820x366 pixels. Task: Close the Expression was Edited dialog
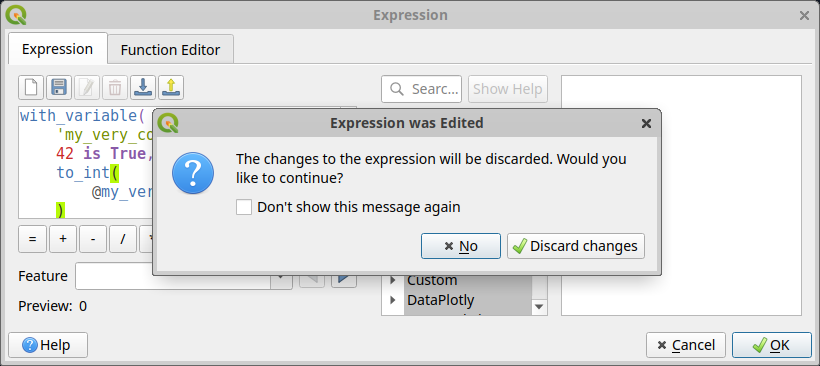click(646, 123)
